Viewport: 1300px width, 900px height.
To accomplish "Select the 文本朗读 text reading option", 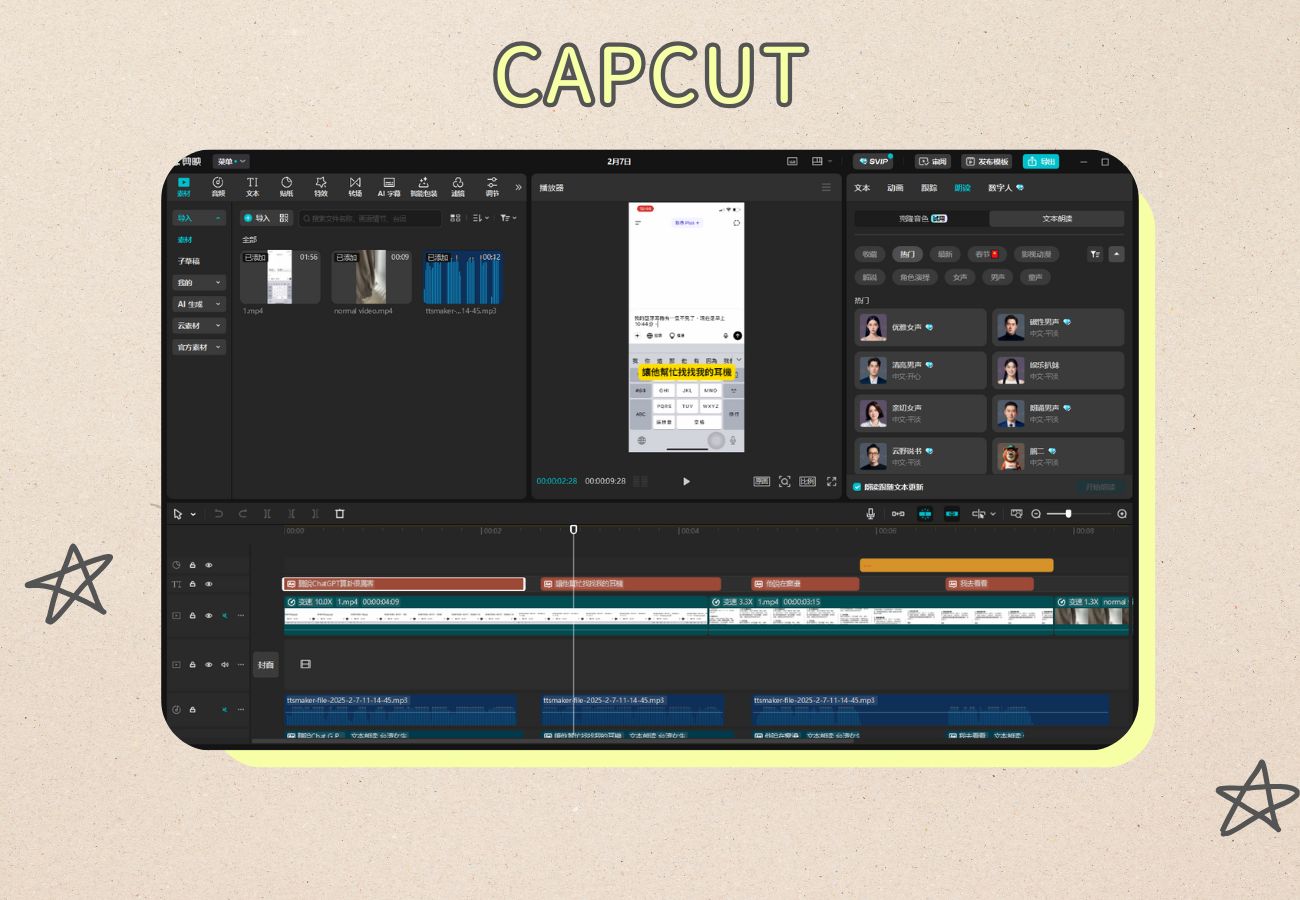I will [x=1057, y=218].
